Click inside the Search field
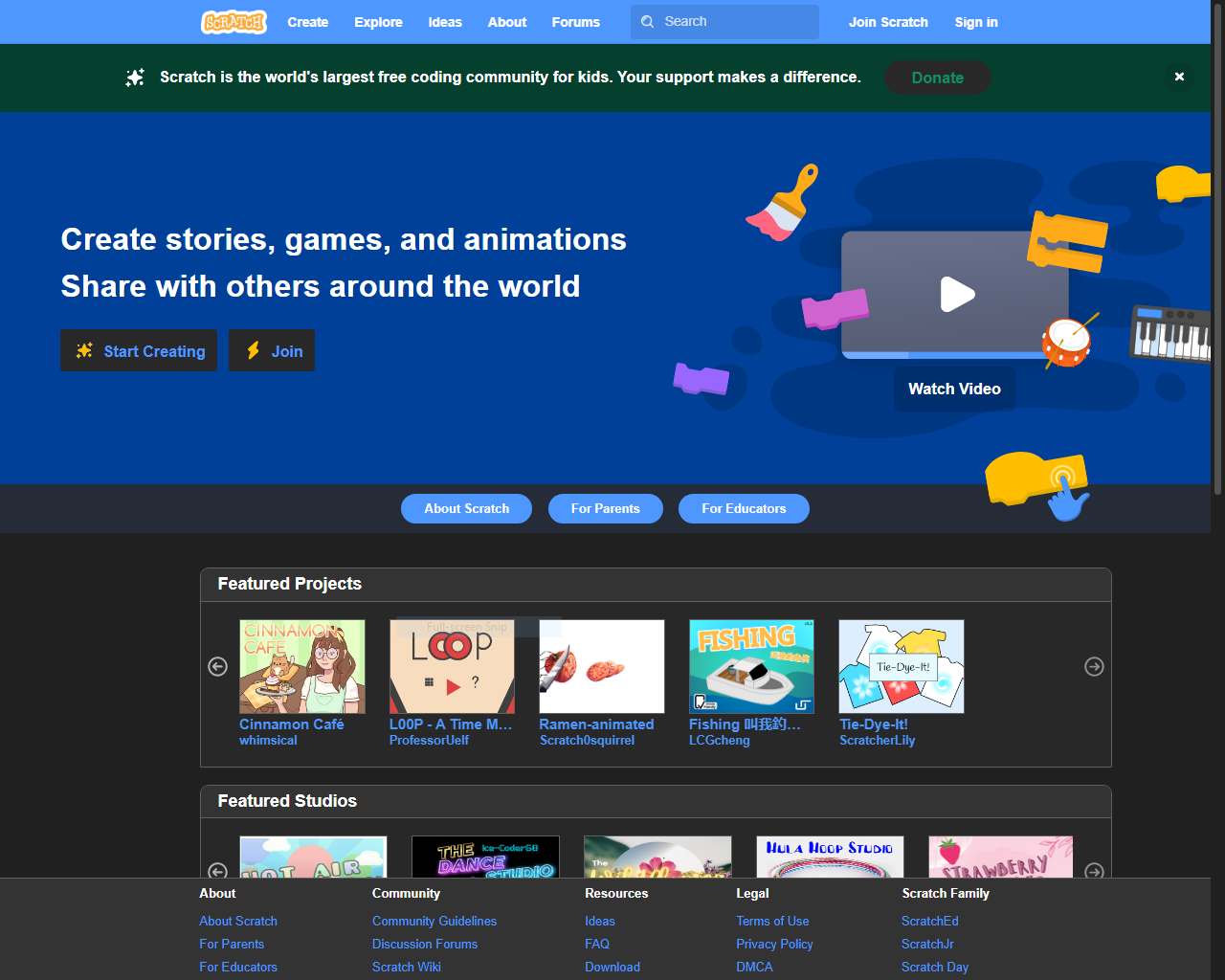The width and height of the screenshot is (1225, 980). click(x=724, y=22)
